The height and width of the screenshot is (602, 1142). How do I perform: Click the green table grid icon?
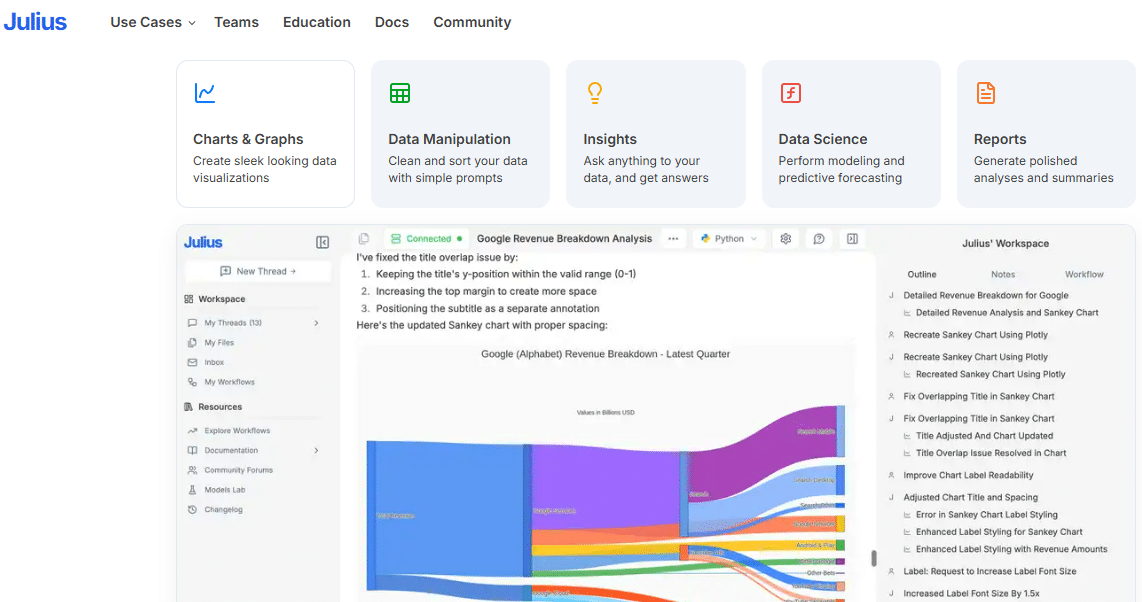click(x=400, y=93)
